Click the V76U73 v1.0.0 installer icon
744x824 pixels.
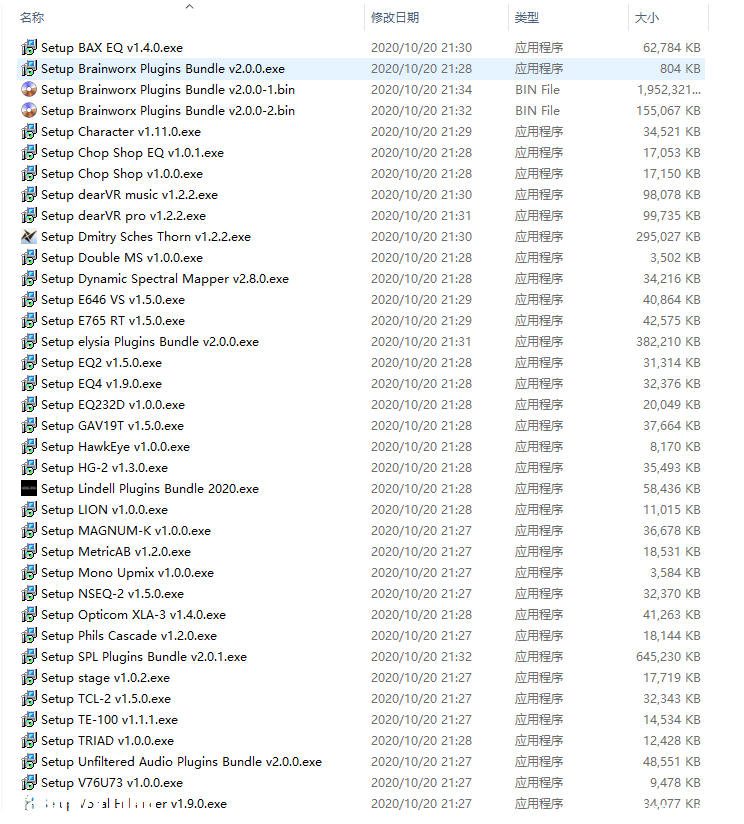(29, 782)
